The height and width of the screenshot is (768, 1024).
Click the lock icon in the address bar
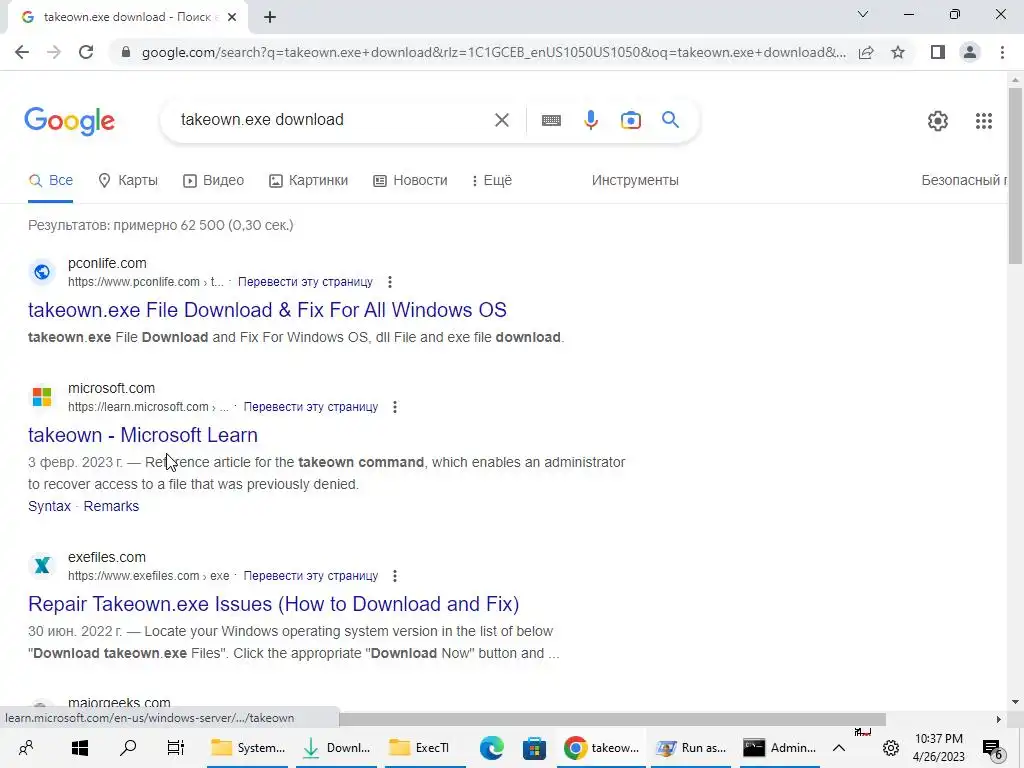coord(126,52)
